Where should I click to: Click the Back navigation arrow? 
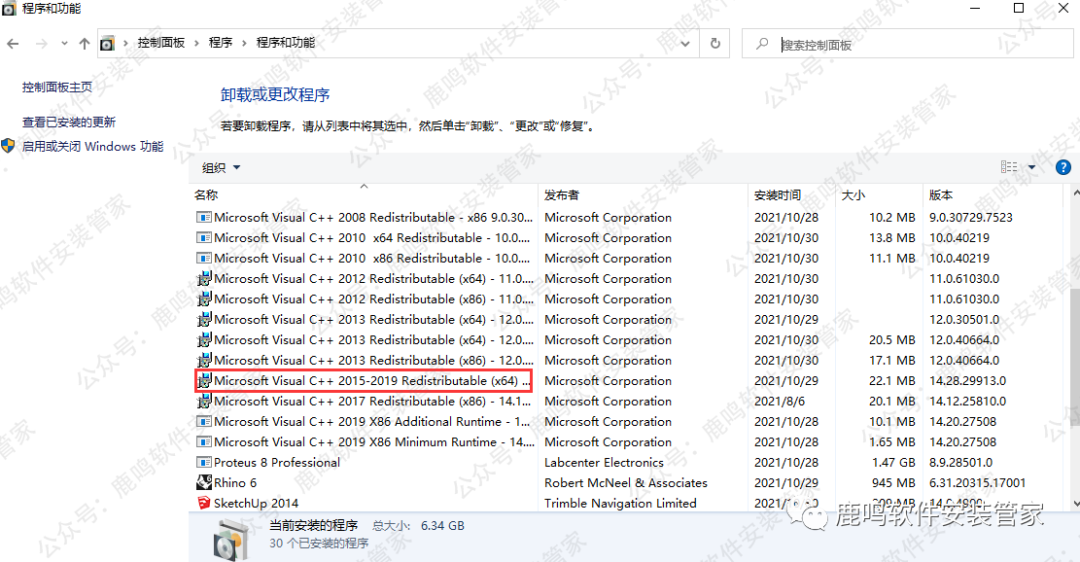click(x=14, y=44)
